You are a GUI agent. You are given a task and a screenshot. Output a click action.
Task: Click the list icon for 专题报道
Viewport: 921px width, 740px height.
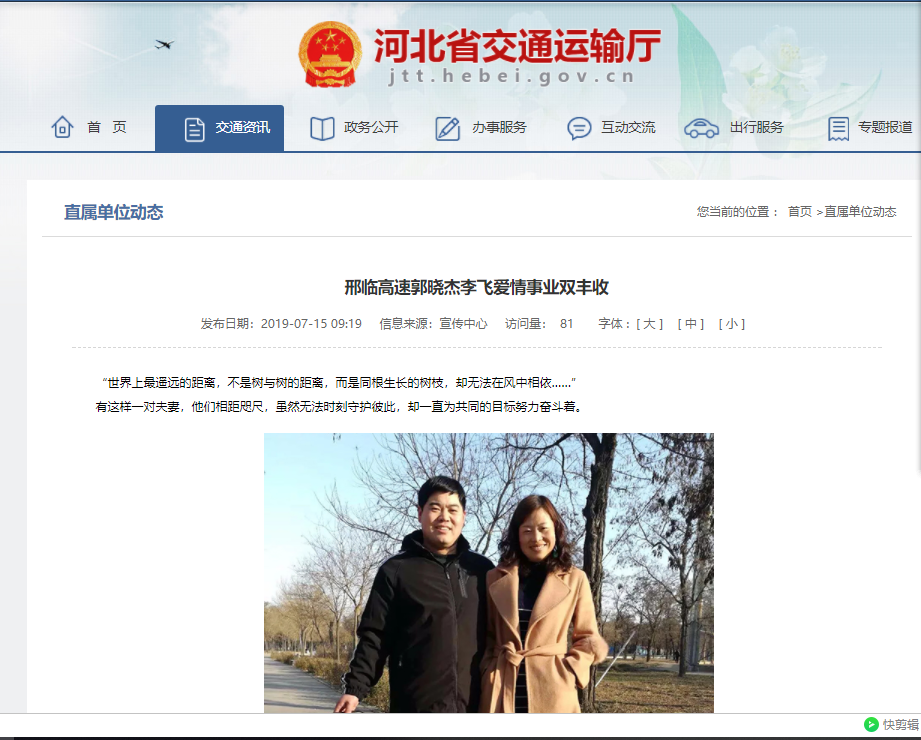coord(838,129)
